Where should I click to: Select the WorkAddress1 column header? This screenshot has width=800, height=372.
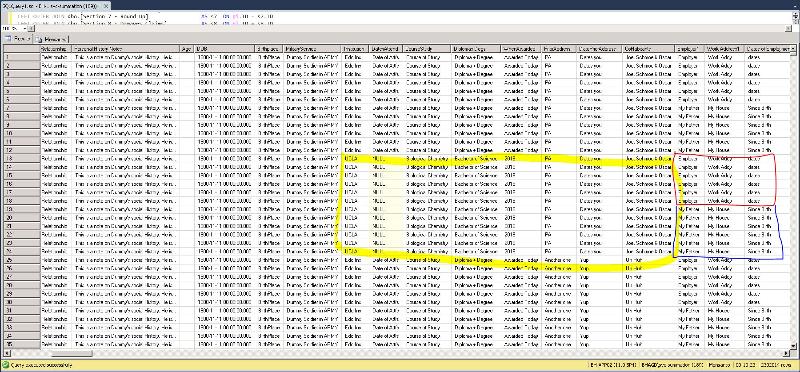tap(724, 48)
